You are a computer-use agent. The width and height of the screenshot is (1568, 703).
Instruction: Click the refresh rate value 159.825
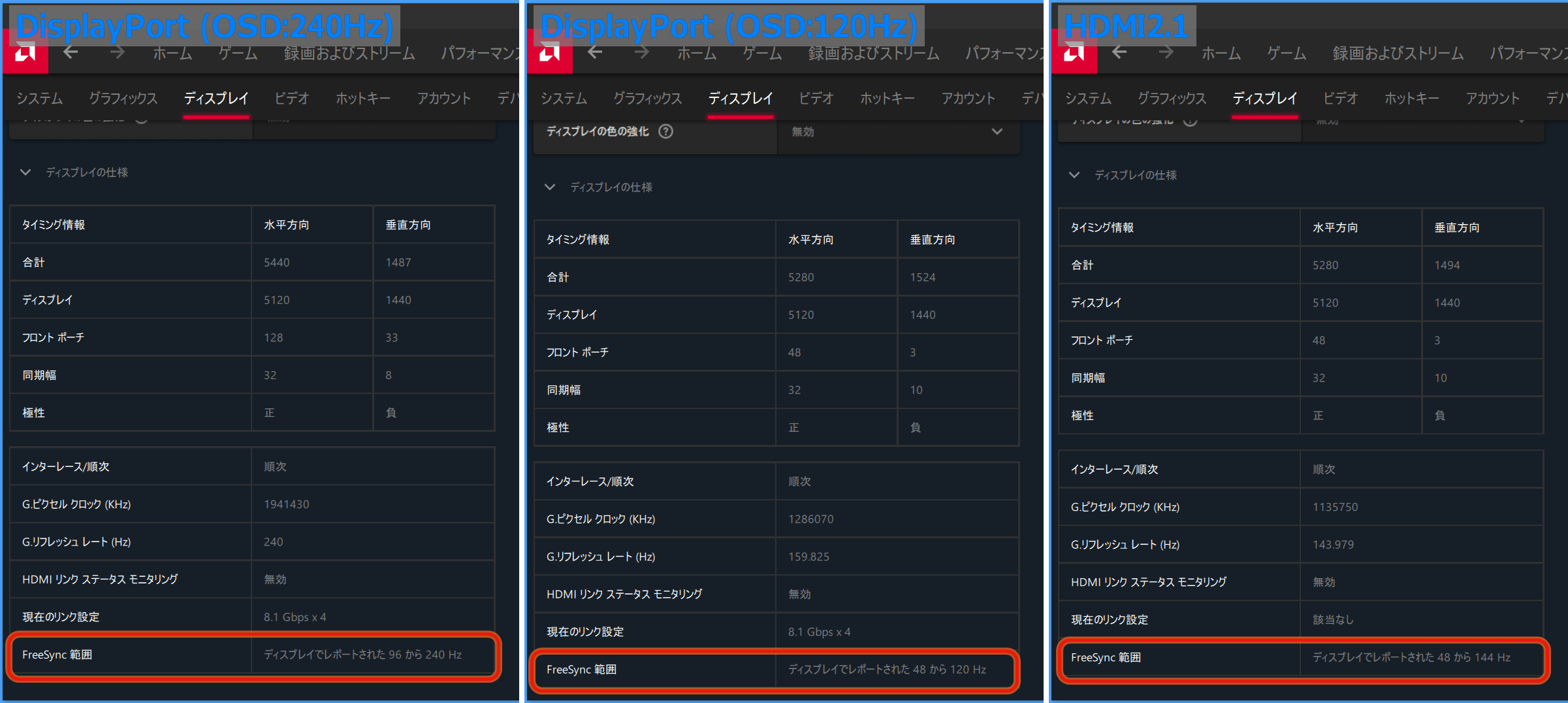[808, 557]
